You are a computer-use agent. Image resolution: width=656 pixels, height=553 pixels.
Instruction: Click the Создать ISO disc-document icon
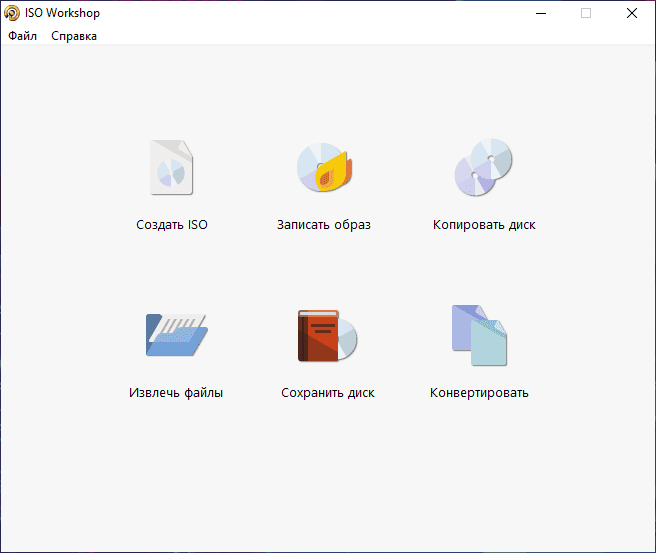[x=172, y=167]
